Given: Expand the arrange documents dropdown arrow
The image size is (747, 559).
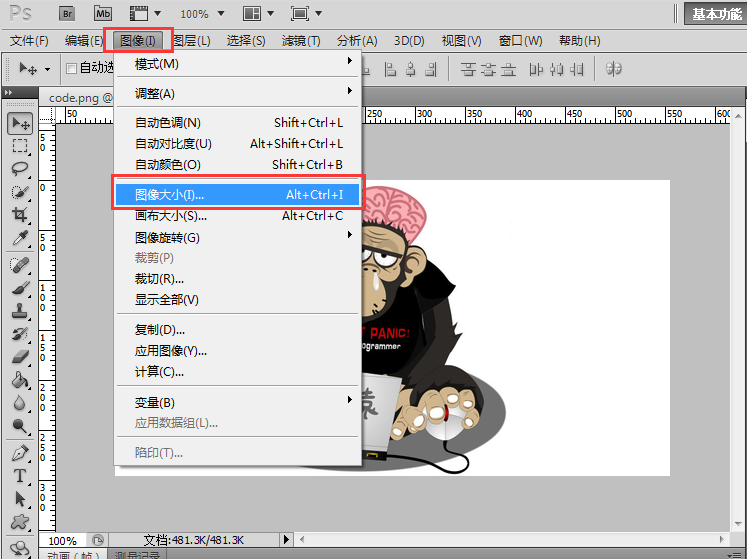Looking at the screenshot, I should pyautogui.click(x=270, y=13).
